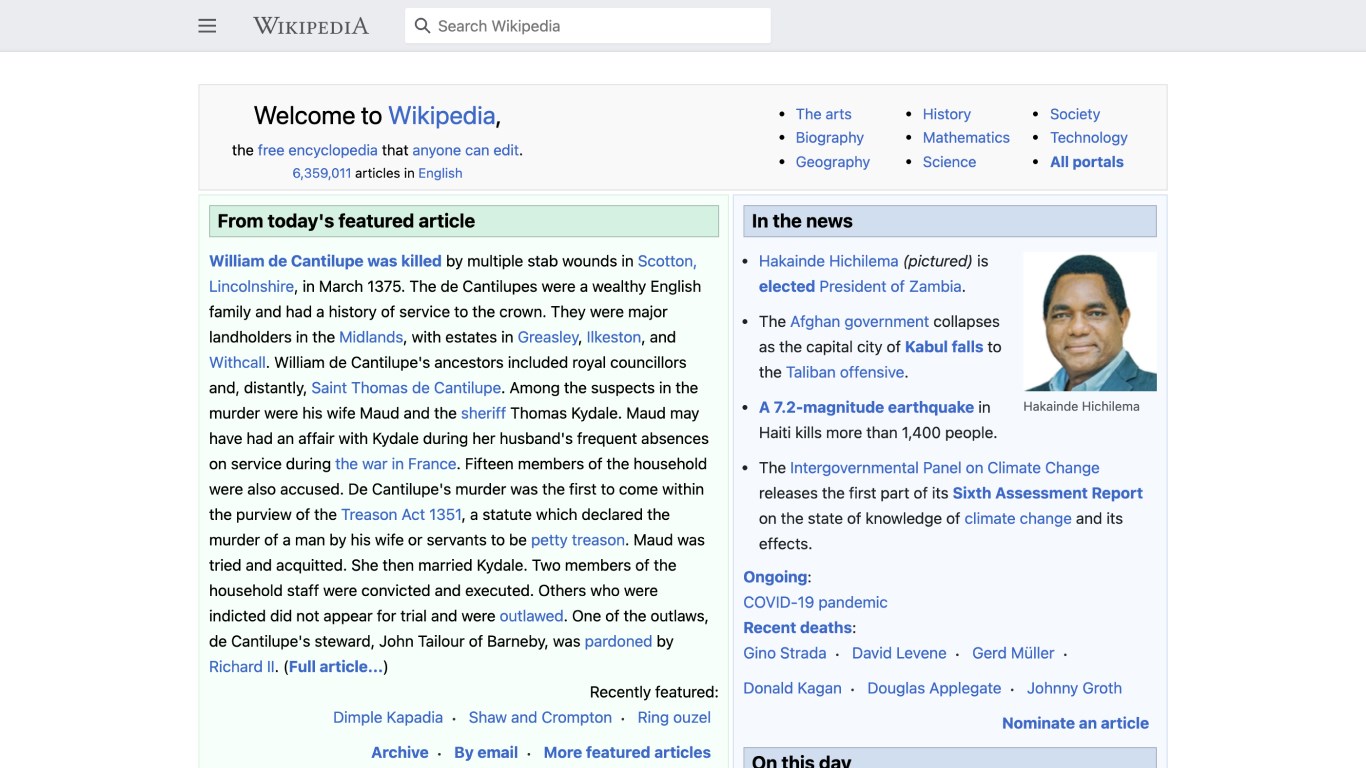
Task: Open the war in France link
Action: (x=396, y=464)
